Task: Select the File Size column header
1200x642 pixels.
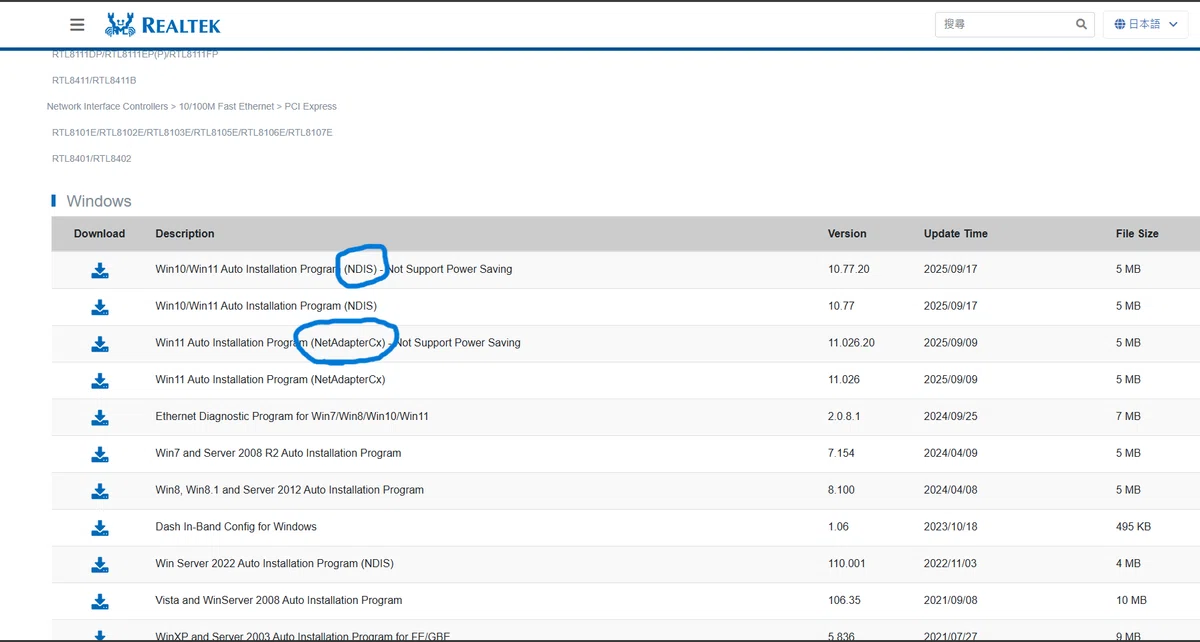Action: [1137, 234]
